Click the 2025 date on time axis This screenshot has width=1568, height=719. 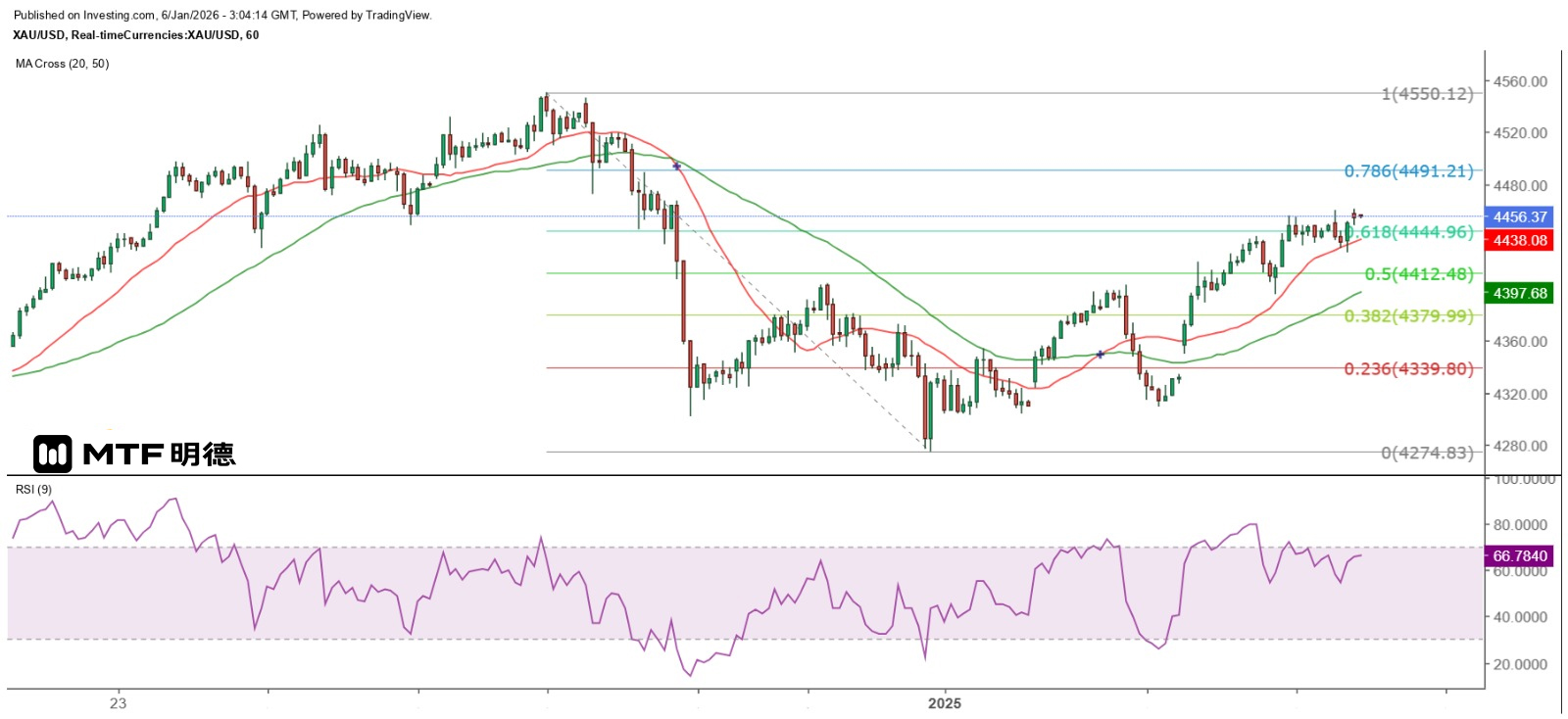coord(945,703)
